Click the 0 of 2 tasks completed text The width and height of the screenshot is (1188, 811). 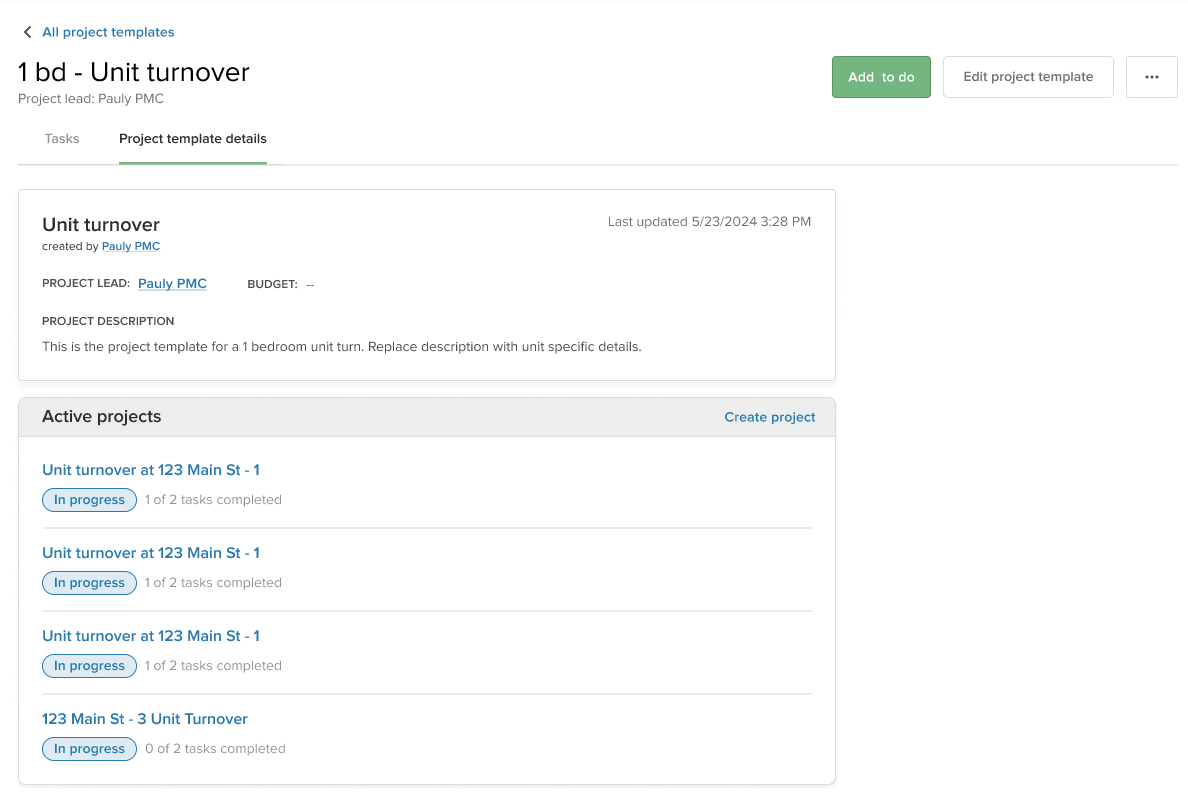215,749
